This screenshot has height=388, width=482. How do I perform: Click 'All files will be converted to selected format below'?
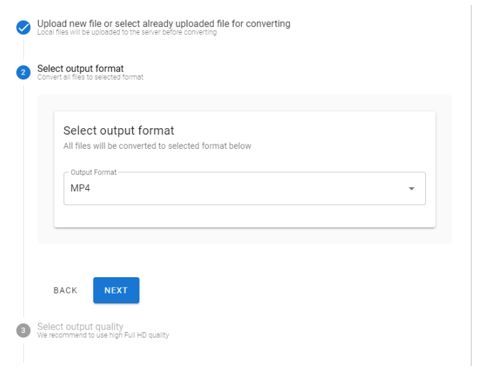tap(157, 146)
